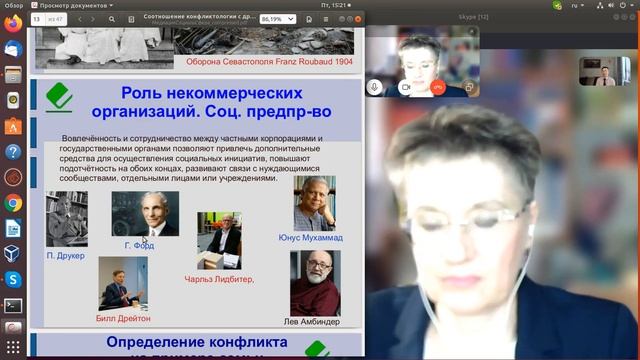Open the ru keyboard layout dropdown
Image resolution: width=640 pixels, height=360 pixels.
tap(577, 5)
